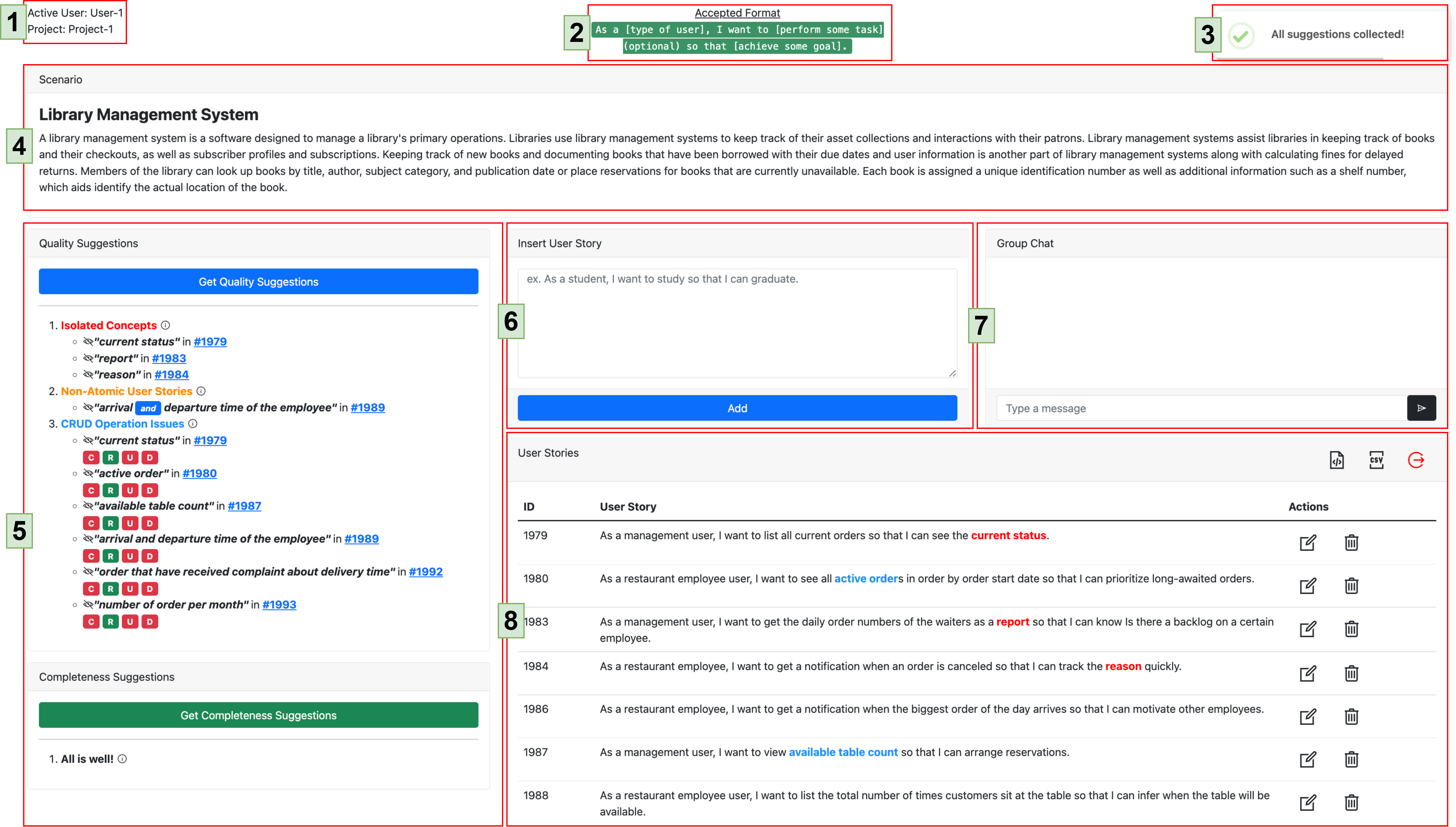Click U badge under "available table count"
The width and height of the screenshot is (1456, 827).
(130, 523)
